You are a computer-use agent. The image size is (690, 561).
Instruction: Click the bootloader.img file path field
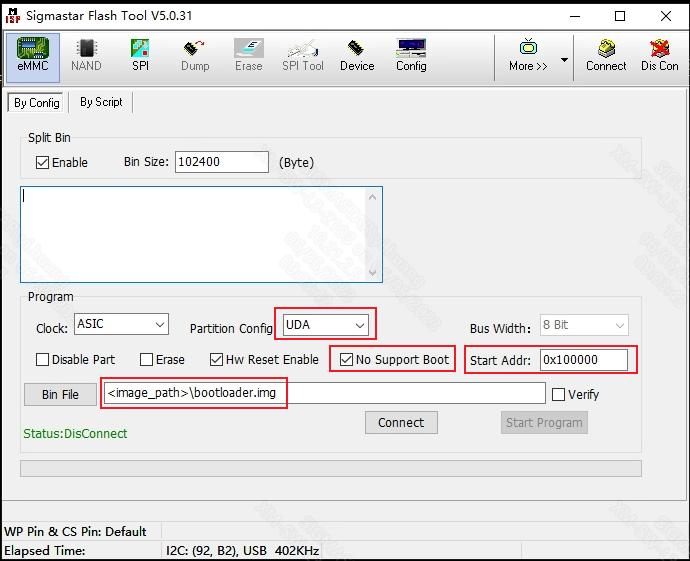[x=325, y=392]
